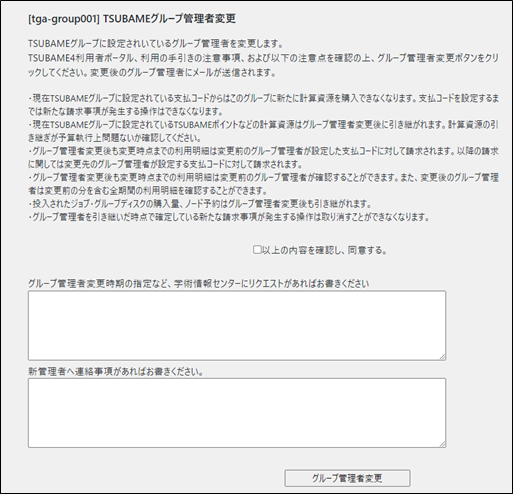Click intro sentence グループ管理者を変更します
This screenshot has height=494, width=513.
156,44
